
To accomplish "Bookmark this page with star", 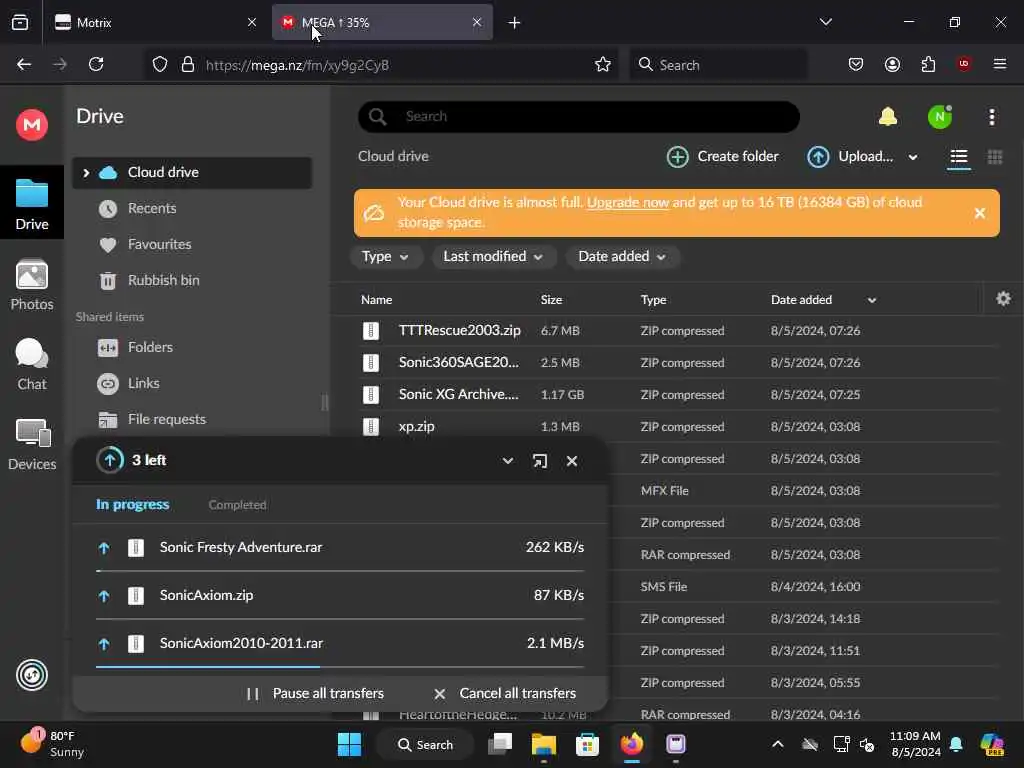I will pos(602,64).
